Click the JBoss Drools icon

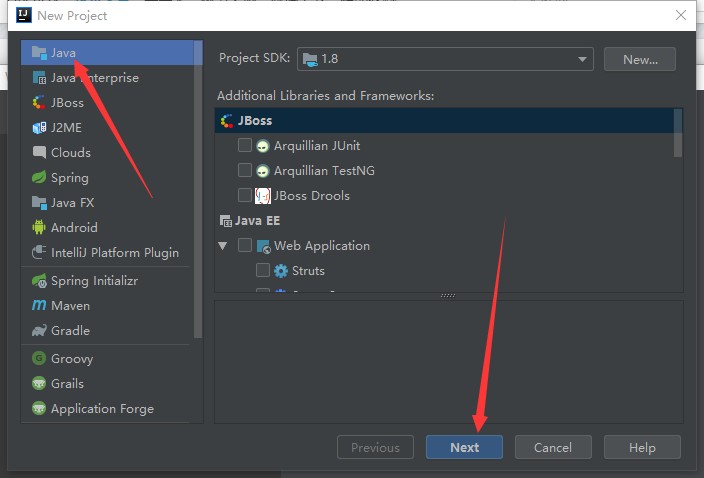click(x=263, y=196)
